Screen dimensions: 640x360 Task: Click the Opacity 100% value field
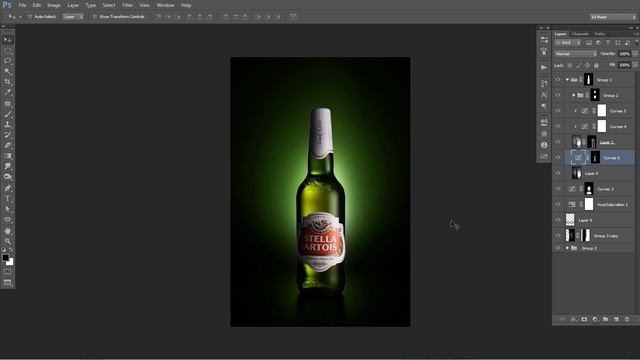[624, 54]
